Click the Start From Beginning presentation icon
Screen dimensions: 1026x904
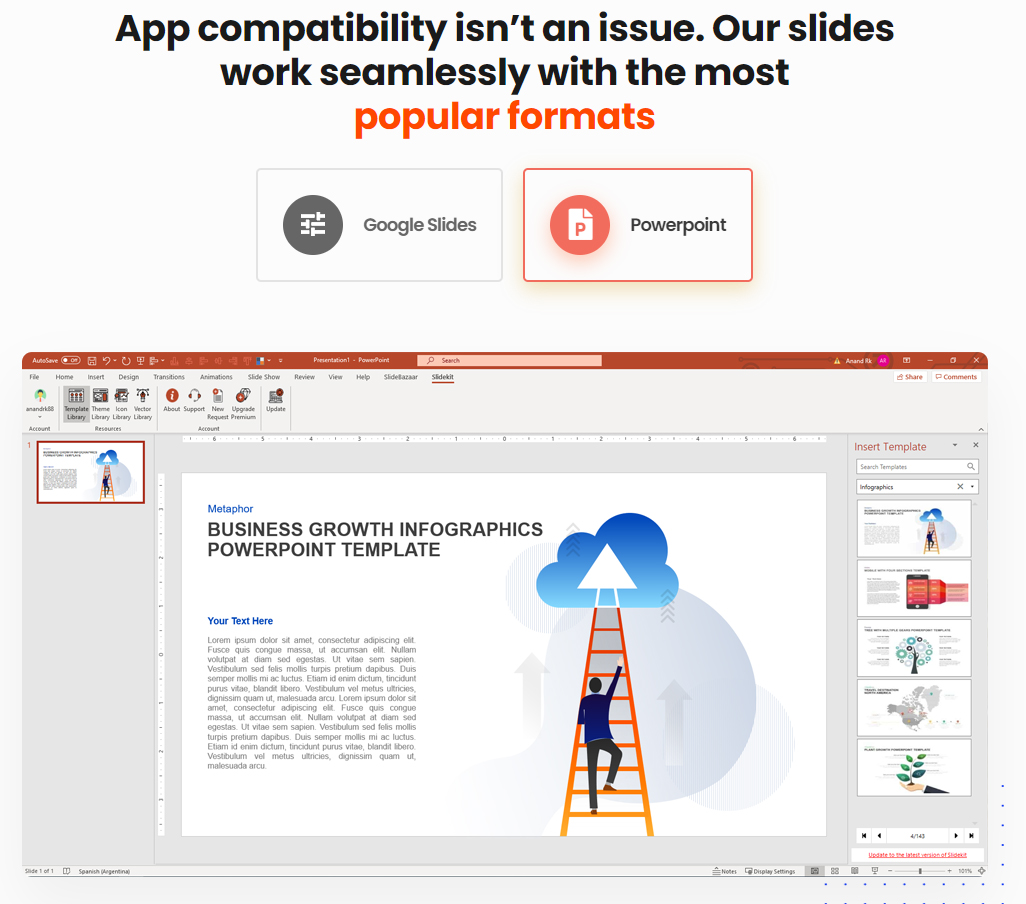pos(140,360)
